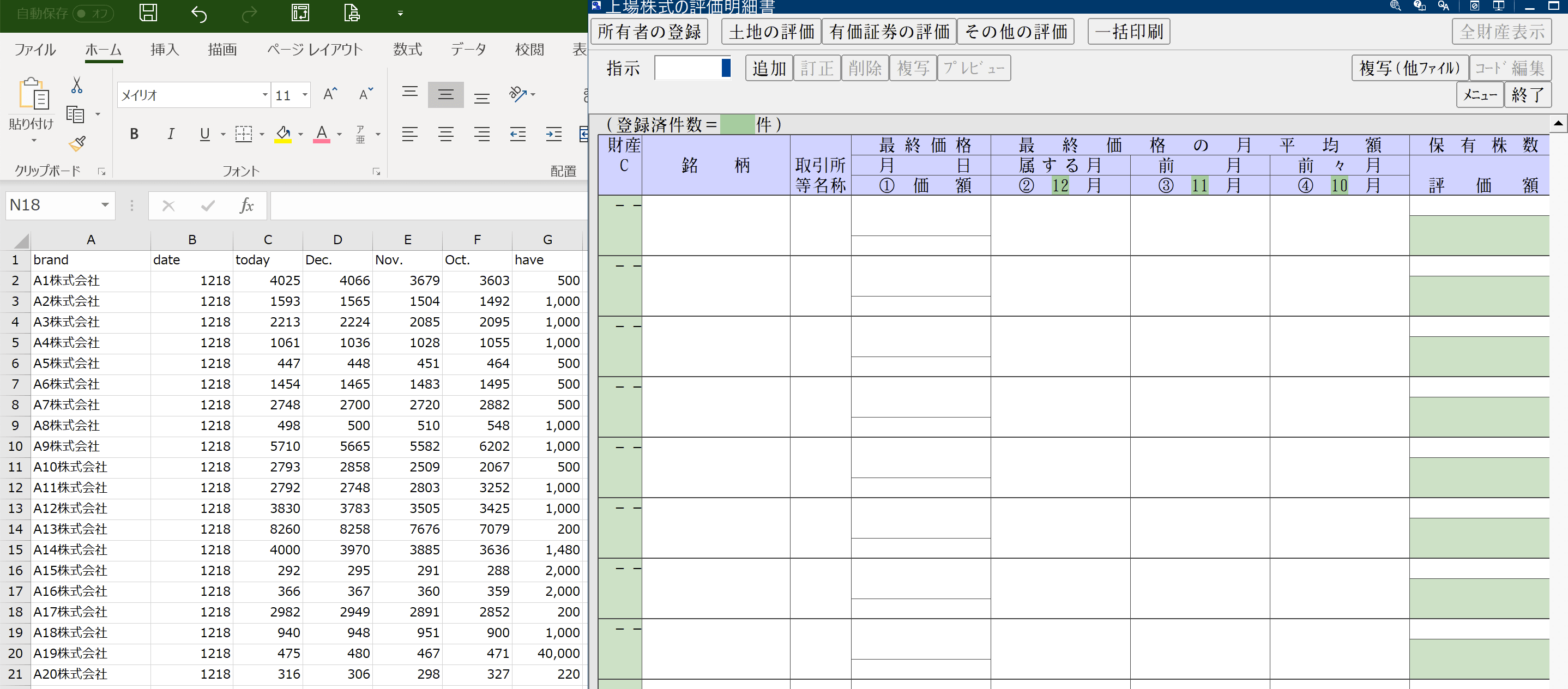Open the font name メイリオ dropdown
Viewport: 1568px width, 689px height.
point(265,95)
